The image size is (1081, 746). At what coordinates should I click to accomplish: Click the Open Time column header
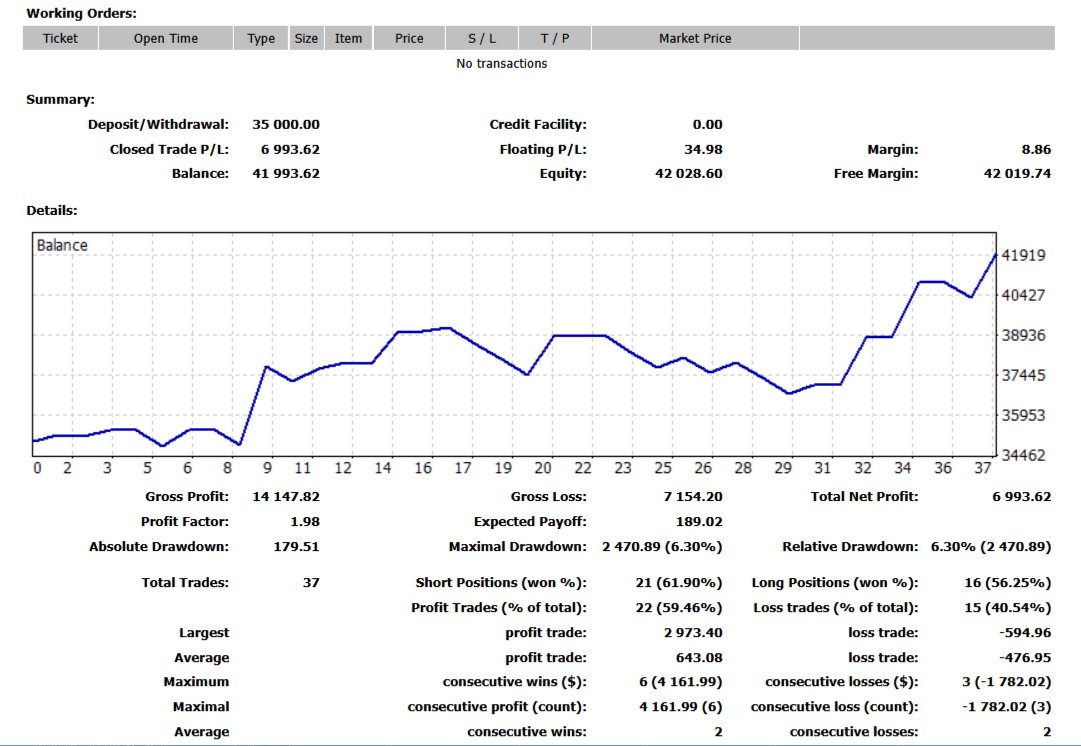click(166, 38)
